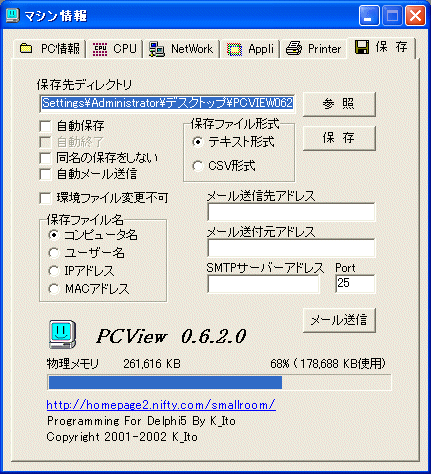
Task: Toggle the grayed-out 自動終了 checkbox
Action: coord(45,142)
